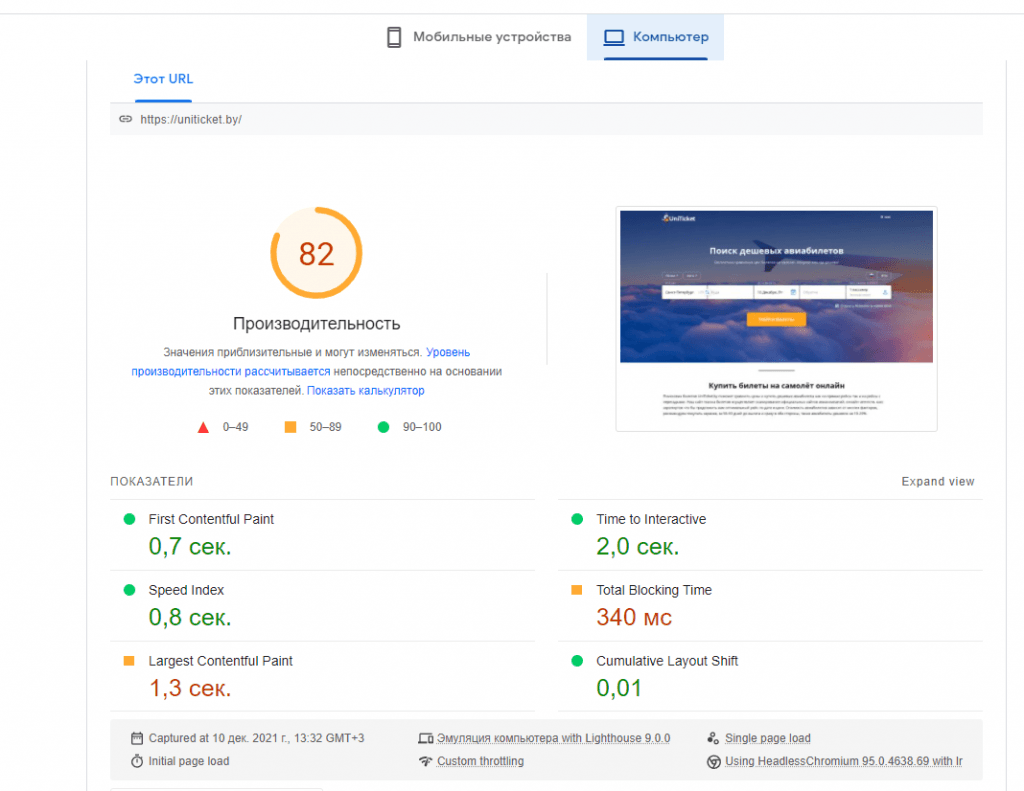Screen dimensions: 1024x791
Task: Click the Single page load icon
Action: tap(713, 738)
